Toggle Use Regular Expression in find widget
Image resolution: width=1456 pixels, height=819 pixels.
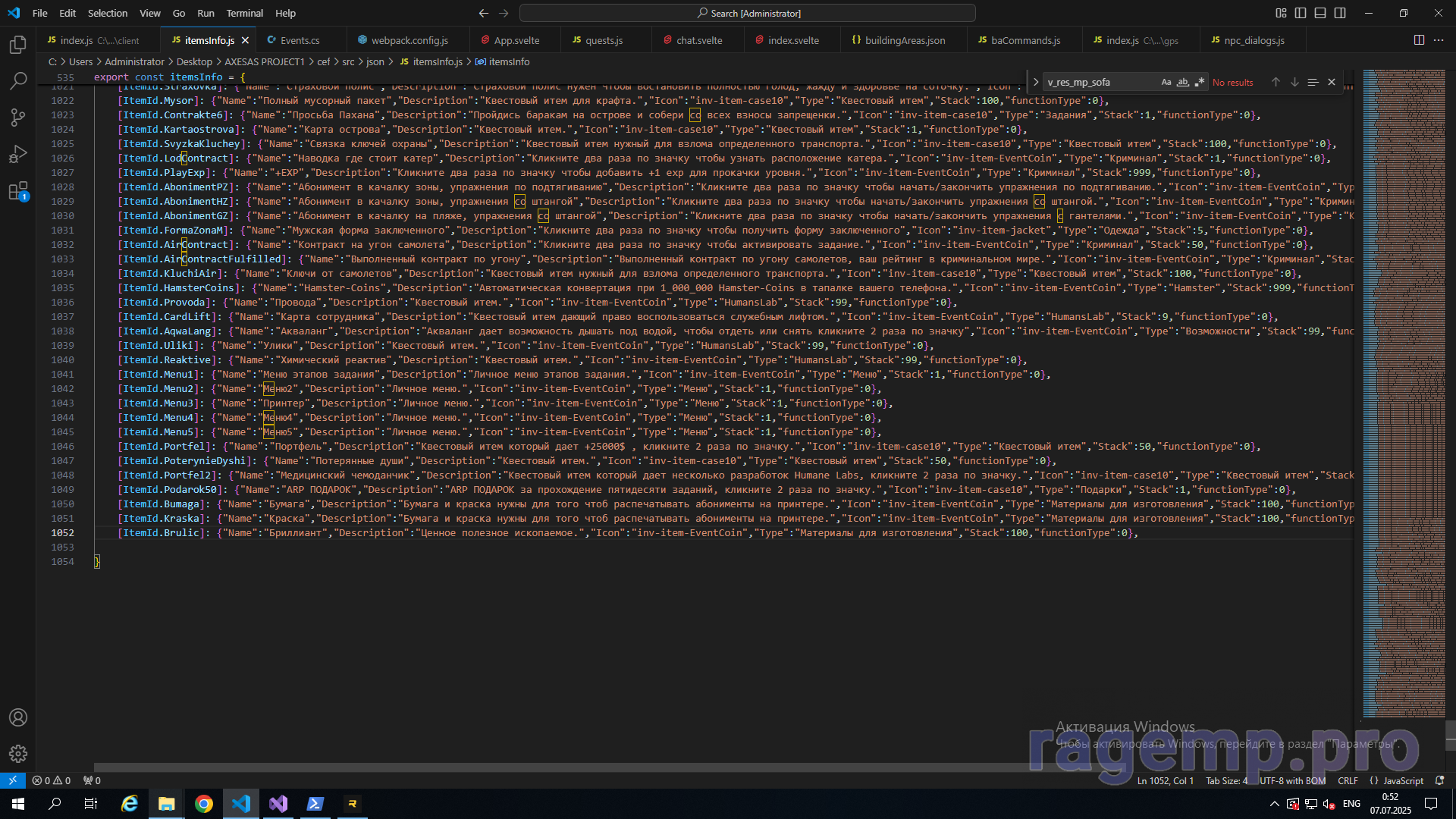click(x=1199, y=82)
